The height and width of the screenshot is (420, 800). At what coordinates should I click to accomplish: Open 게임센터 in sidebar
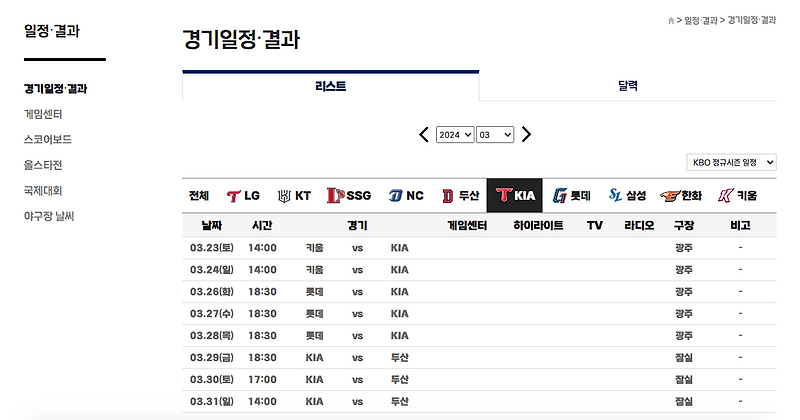coord(43,114)
